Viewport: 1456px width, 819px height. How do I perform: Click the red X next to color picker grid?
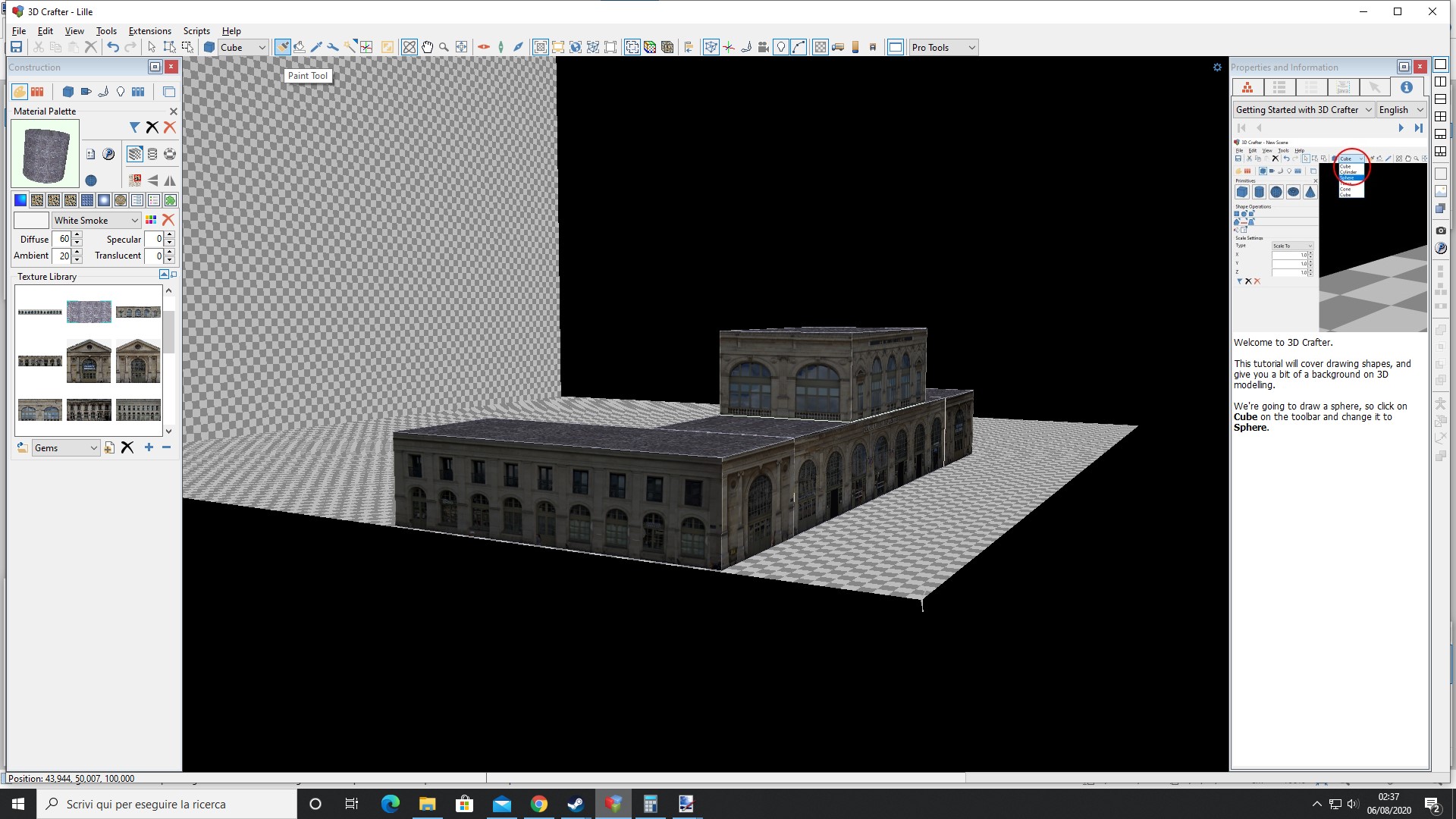coord(168,220)
